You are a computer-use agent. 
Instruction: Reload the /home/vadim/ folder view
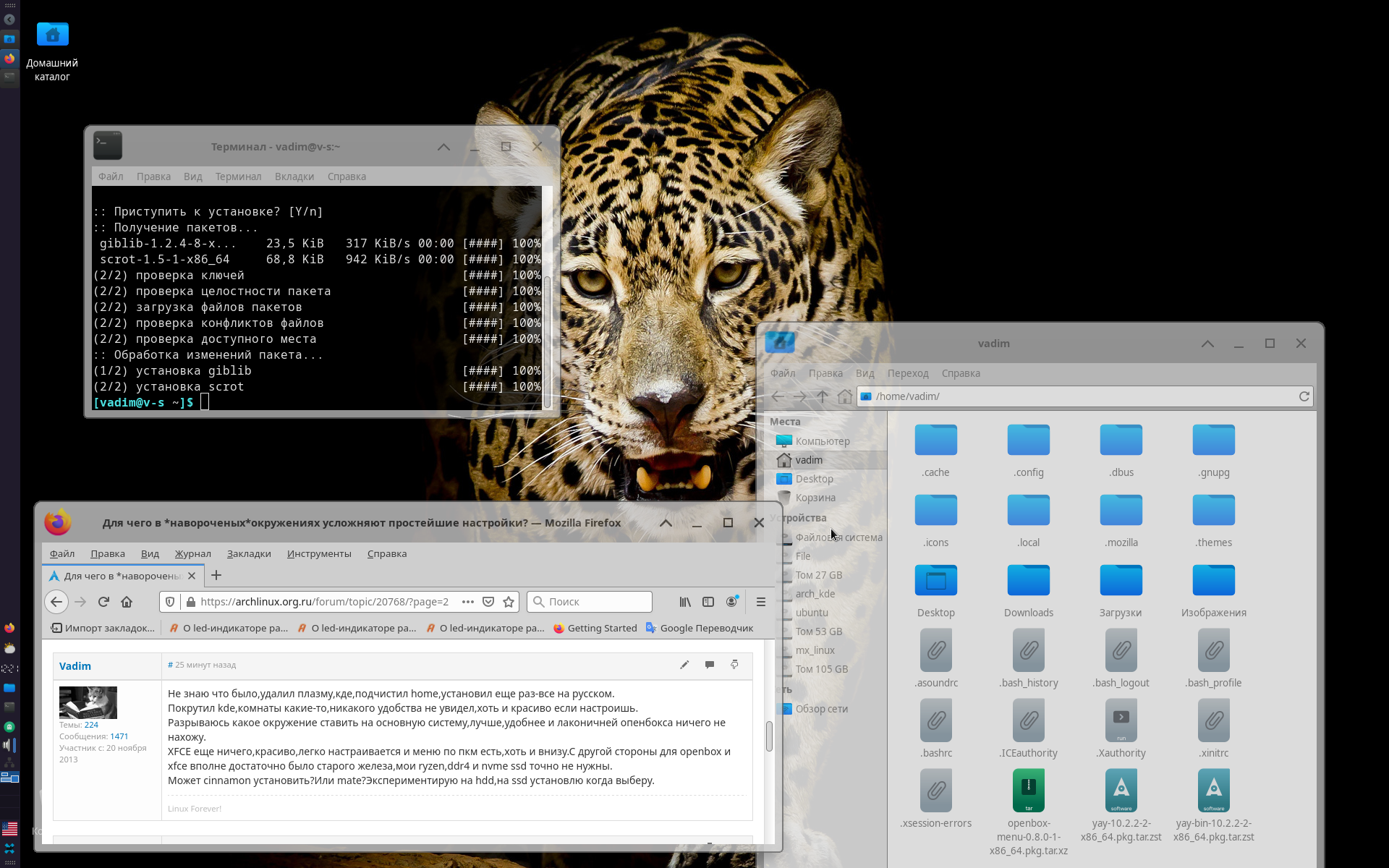(1304, 396)
